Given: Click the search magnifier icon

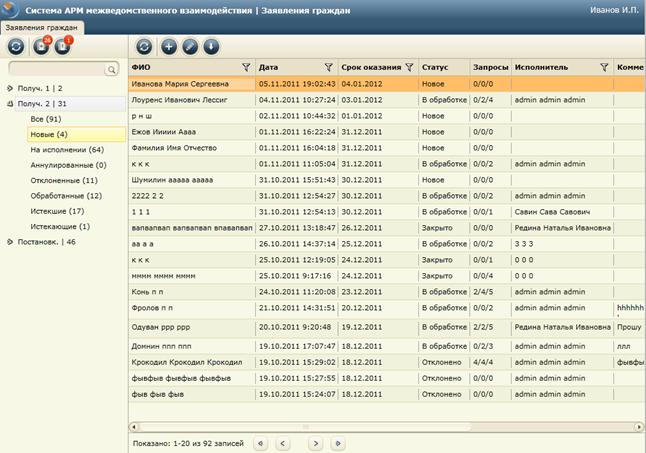Looking at the screenshot, I should (111, 70).
